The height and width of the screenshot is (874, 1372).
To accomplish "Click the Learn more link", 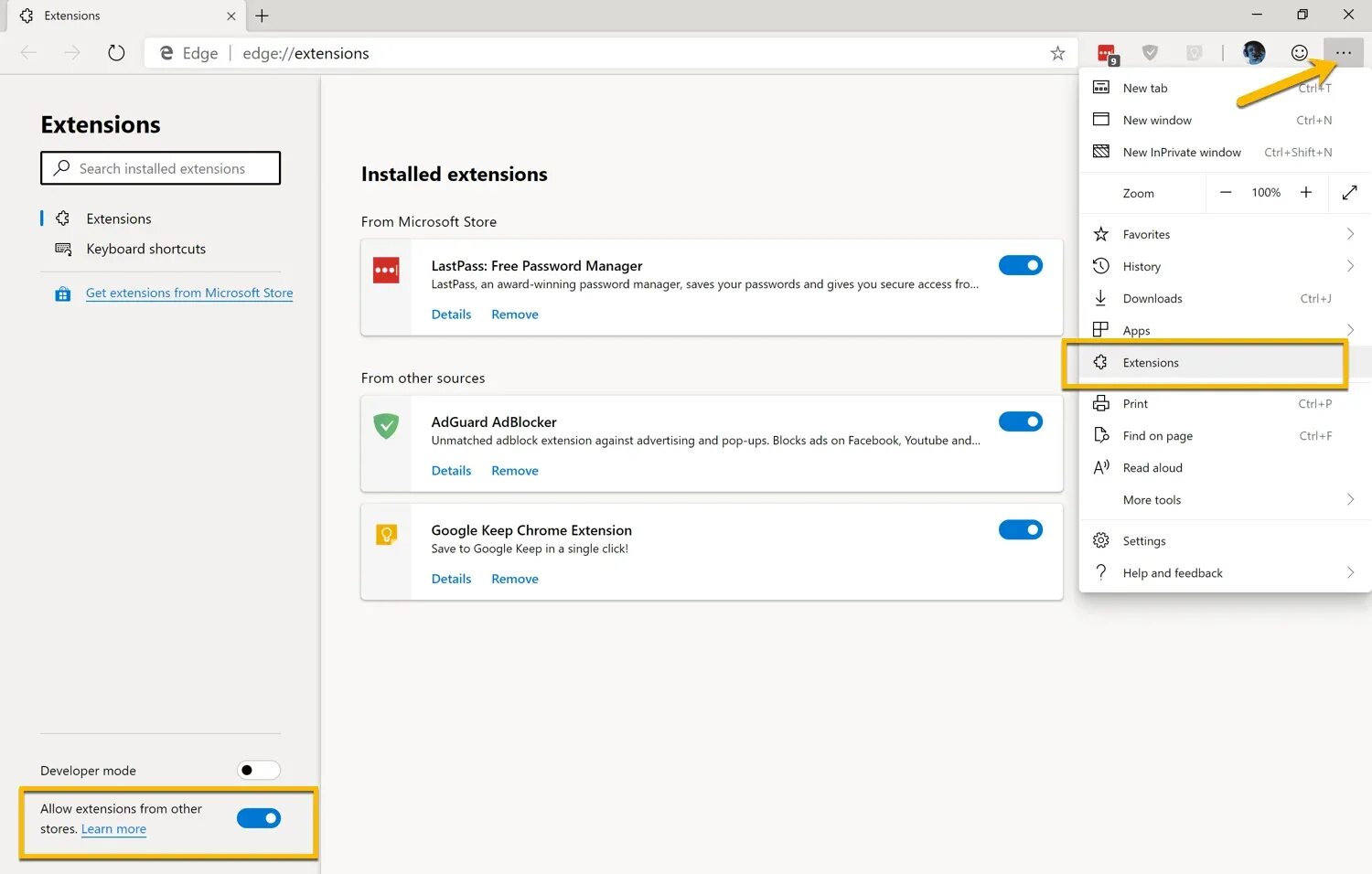I will [x=113, y=829].
